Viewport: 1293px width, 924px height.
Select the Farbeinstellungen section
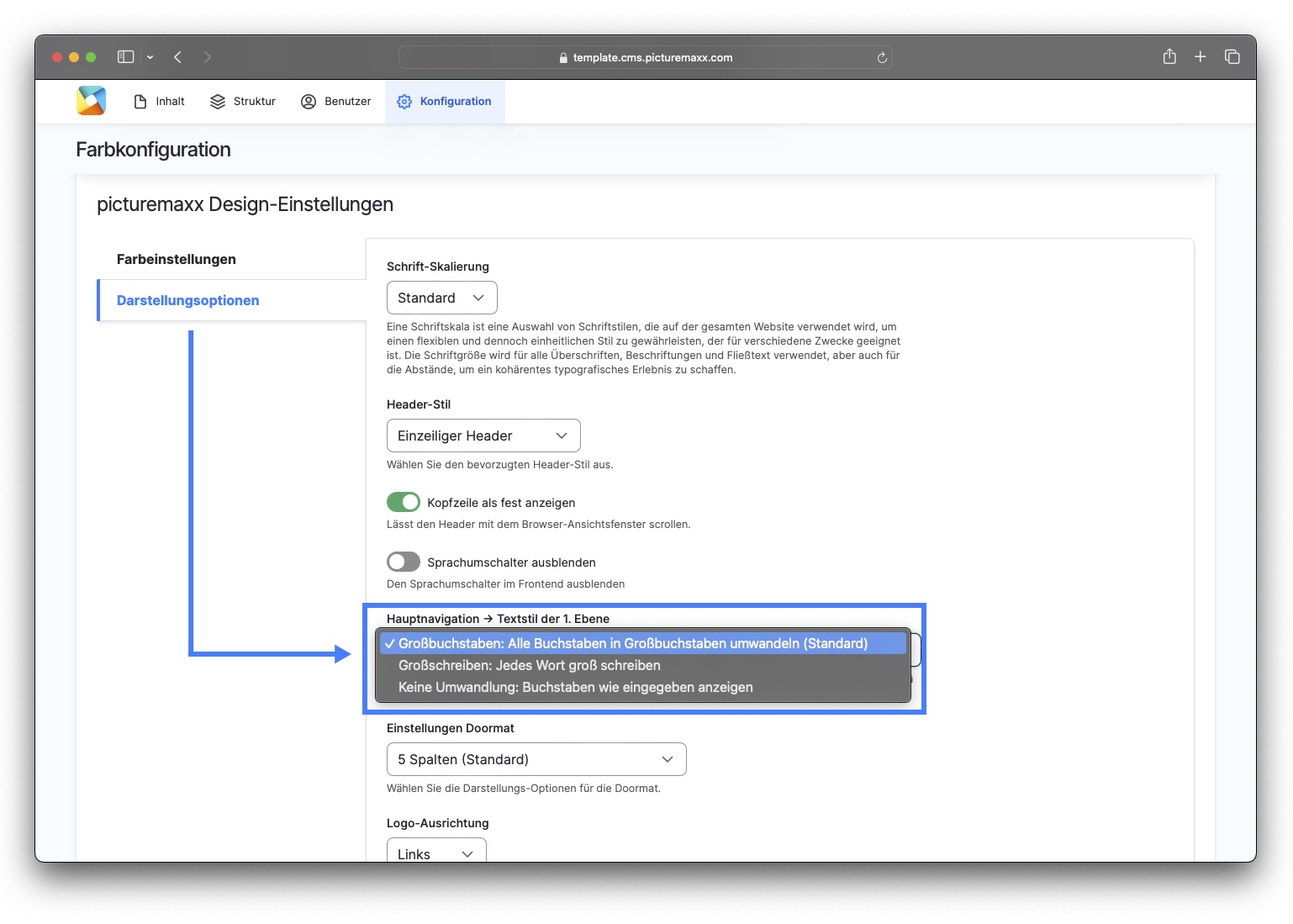point(231,259)
